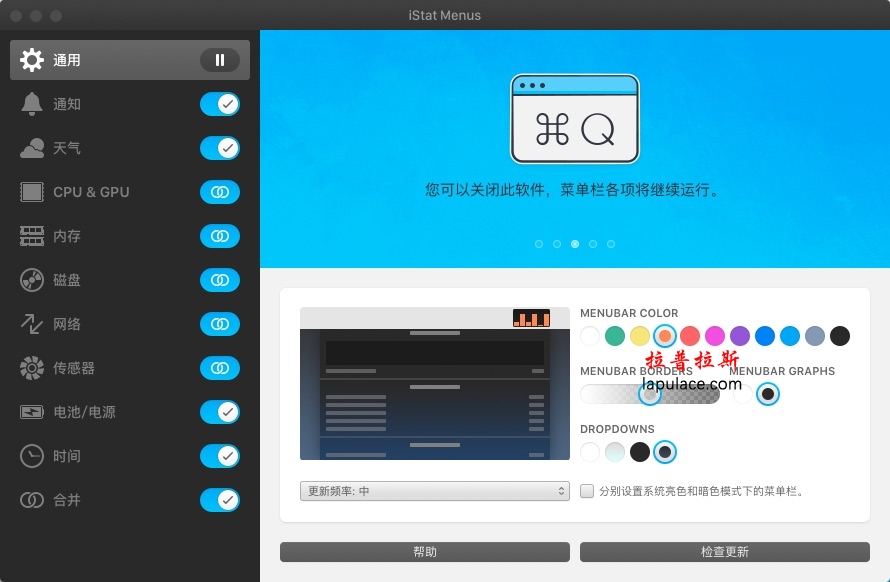Pause iStat Menus with the pause button
The image size is (890, 582).
click(220, 60)
